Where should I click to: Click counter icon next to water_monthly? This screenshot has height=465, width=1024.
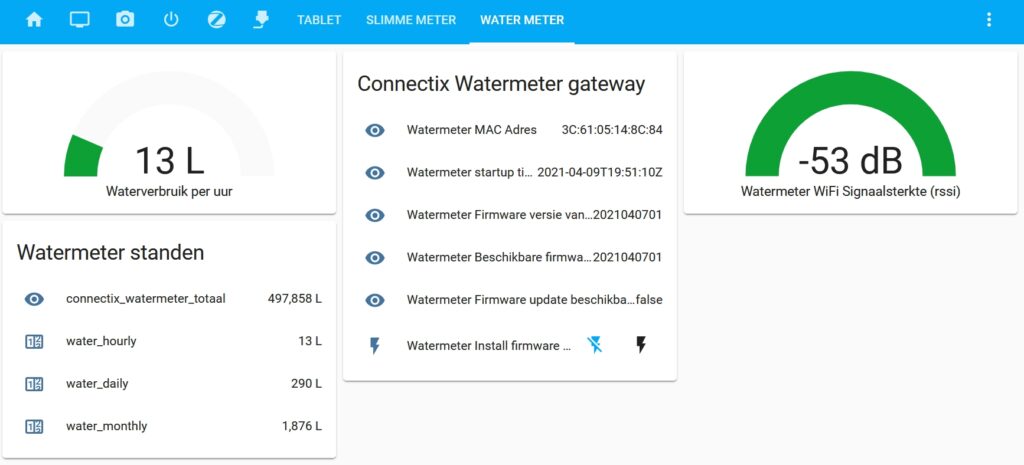(34, 426)
